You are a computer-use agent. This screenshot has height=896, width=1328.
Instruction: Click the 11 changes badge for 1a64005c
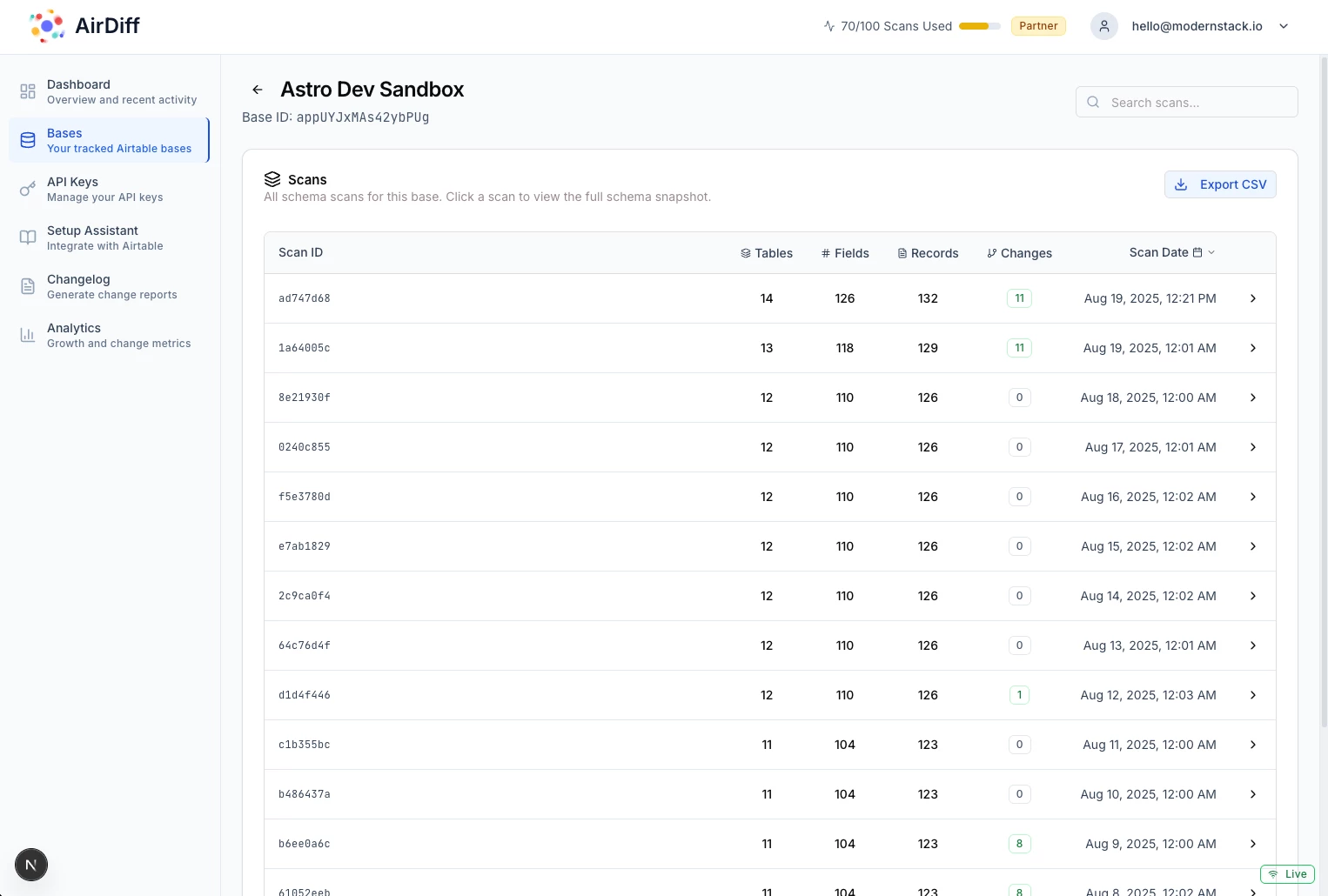click(1019, 348)
